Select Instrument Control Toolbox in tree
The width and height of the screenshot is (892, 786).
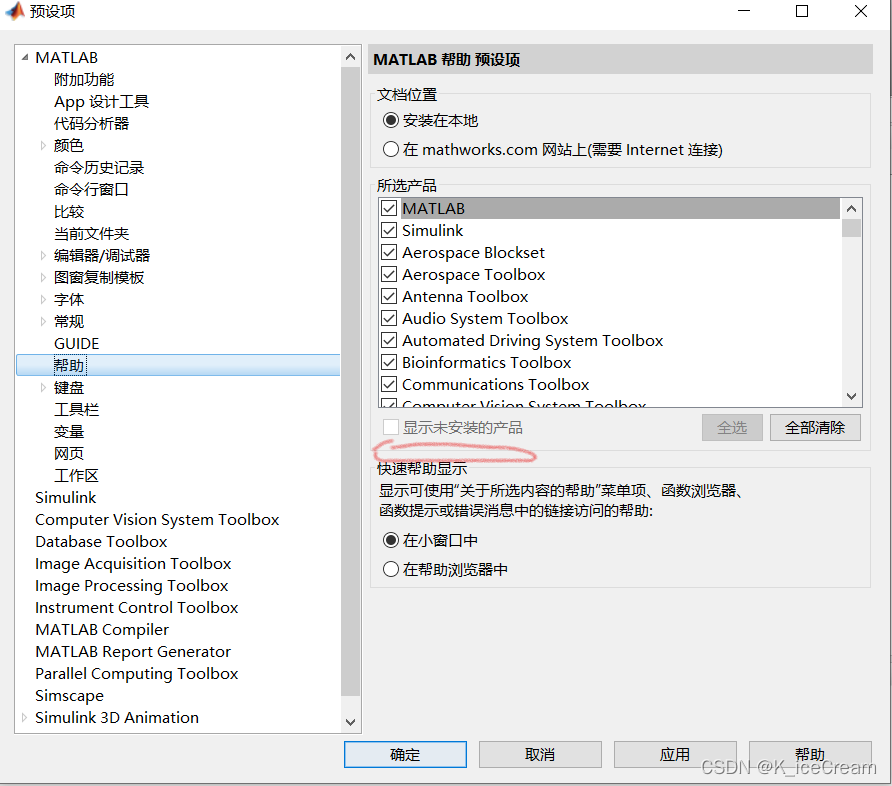[137, 607]
